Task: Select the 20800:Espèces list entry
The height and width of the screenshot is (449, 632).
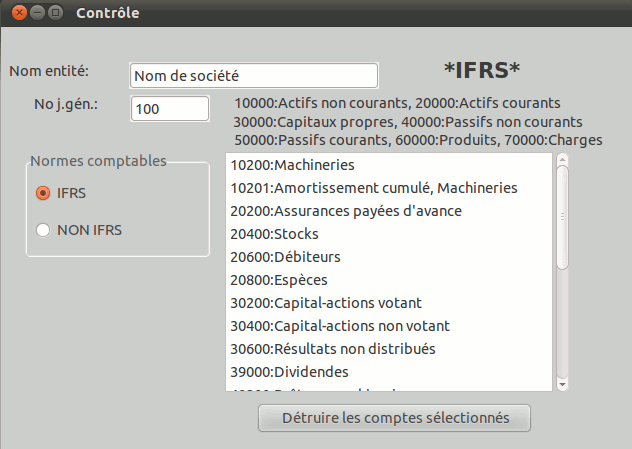Action: coord(278,280)
